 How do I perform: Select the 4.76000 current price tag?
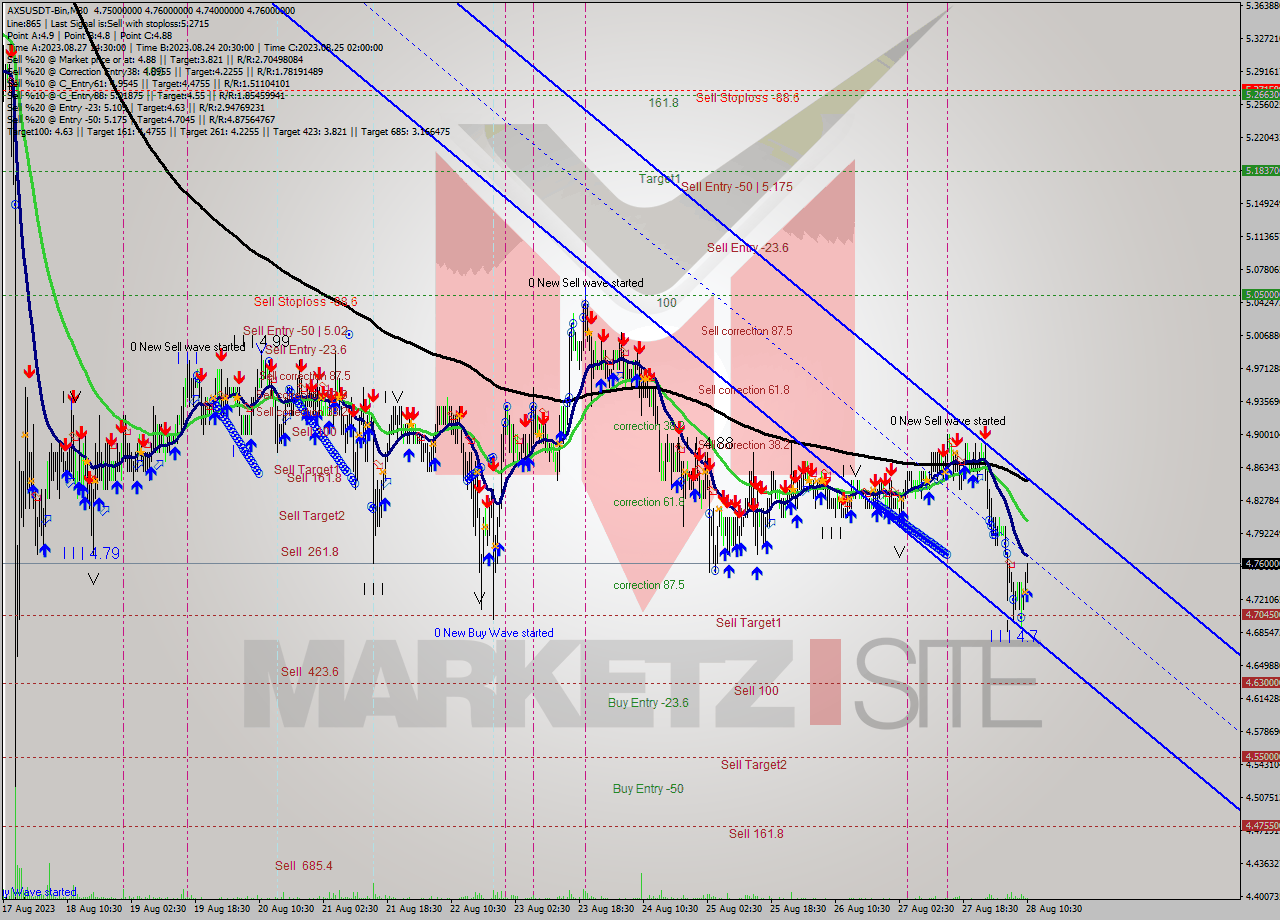[x=1260, y=563]
